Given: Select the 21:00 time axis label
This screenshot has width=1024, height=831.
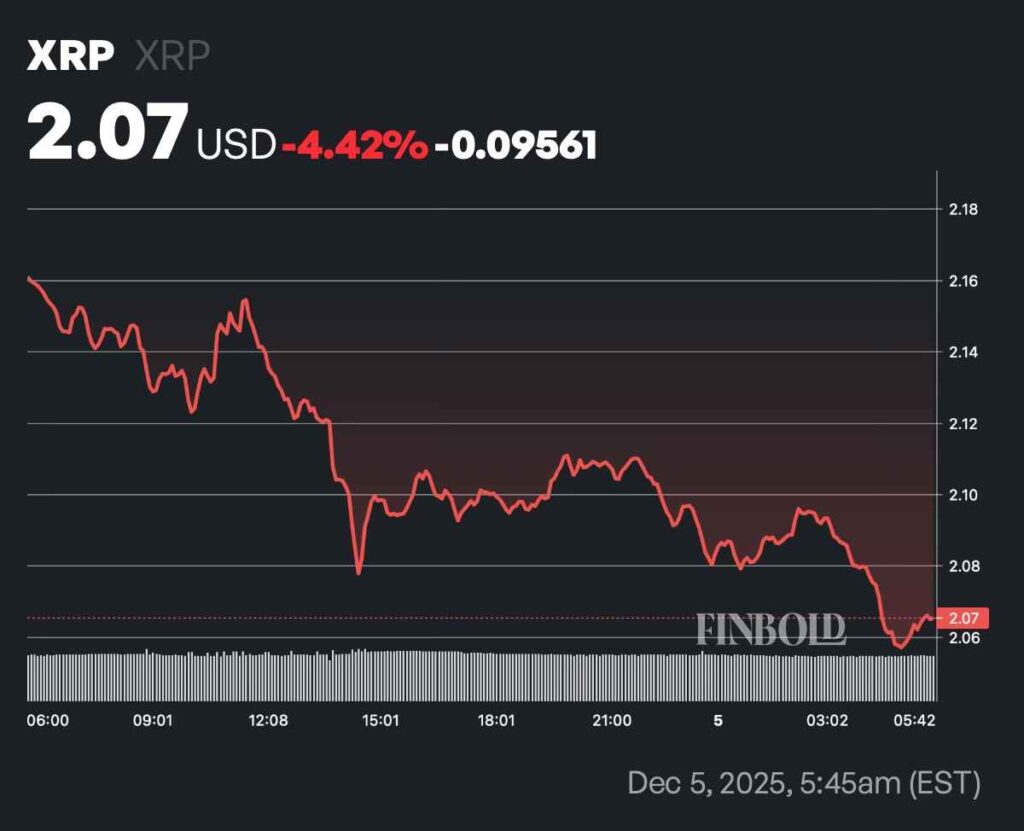Looking at the screenshot, I should tap(611, 720).
